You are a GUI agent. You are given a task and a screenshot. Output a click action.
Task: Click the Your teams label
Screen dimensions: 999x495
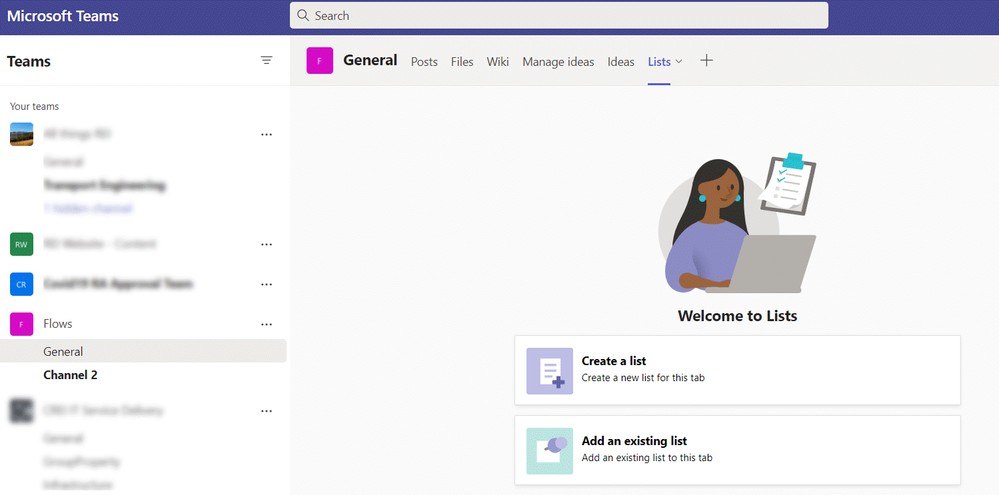(x=34, y=106)
